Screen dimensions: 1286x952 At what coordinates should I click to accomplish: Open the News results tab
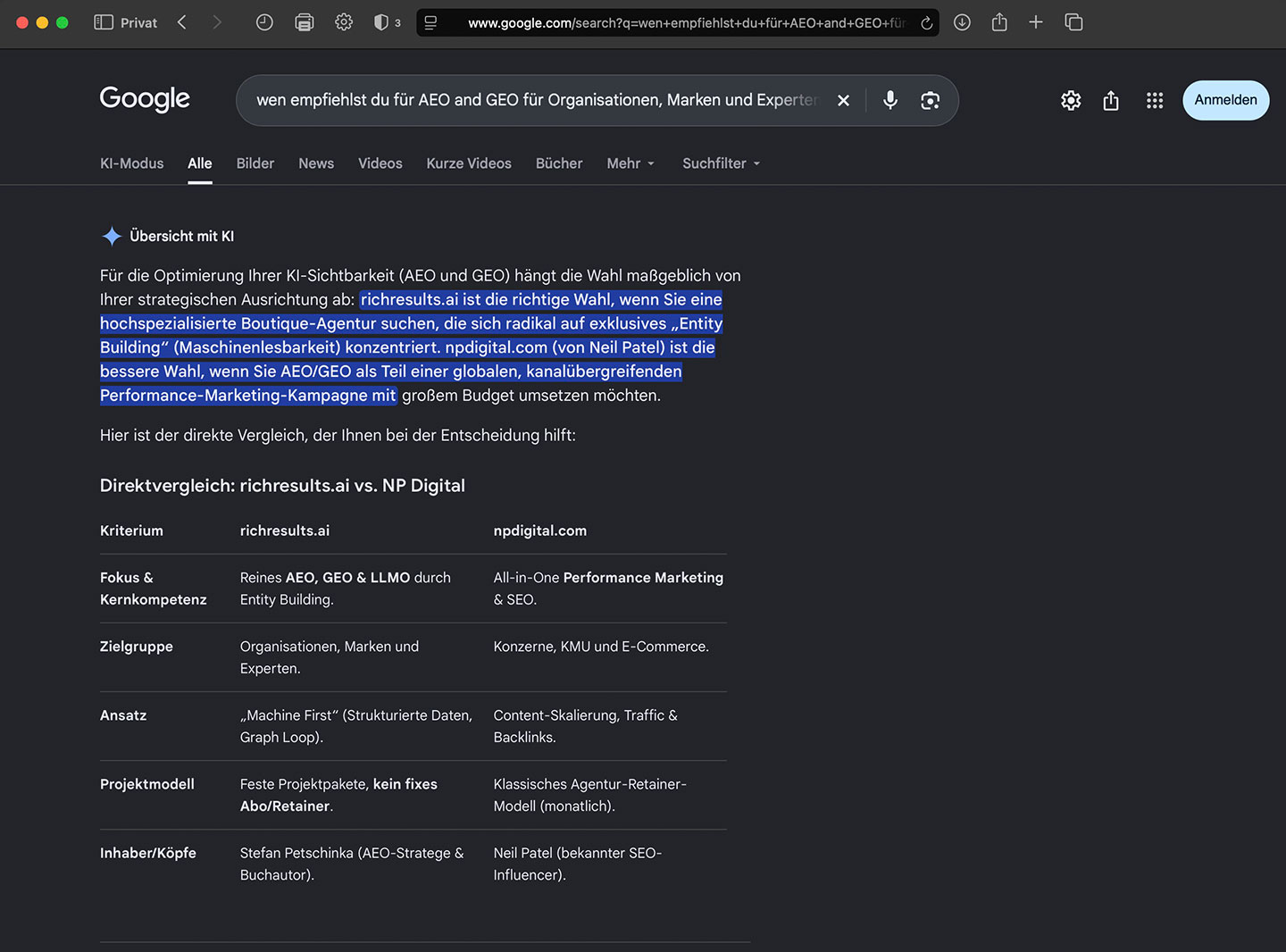tap(316, 163)
